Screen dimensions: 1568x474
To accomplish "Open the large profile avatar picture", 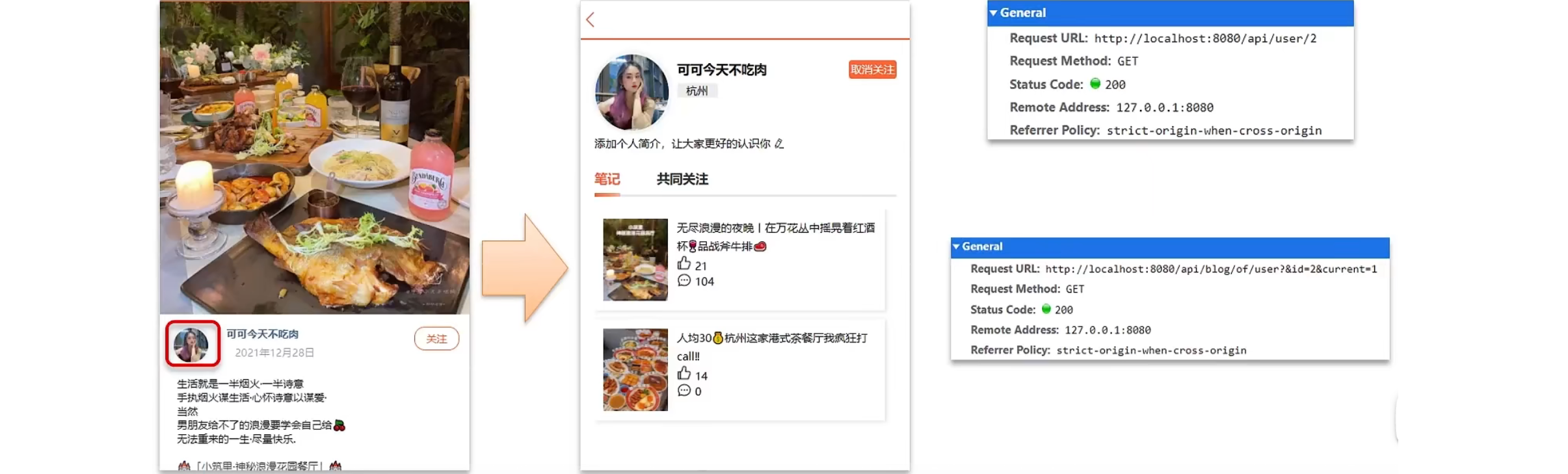I will click(631, 92).
